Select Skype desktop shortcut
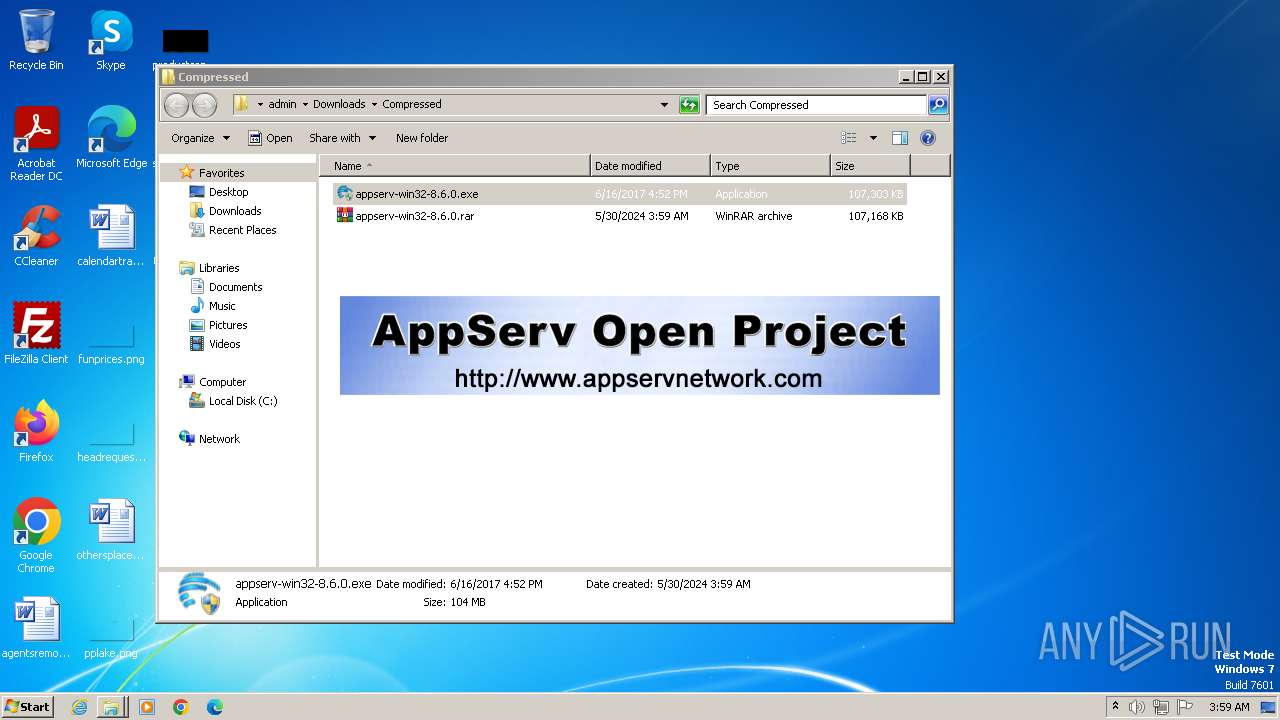Screen dimensions: 1280x720 point(110,40)
